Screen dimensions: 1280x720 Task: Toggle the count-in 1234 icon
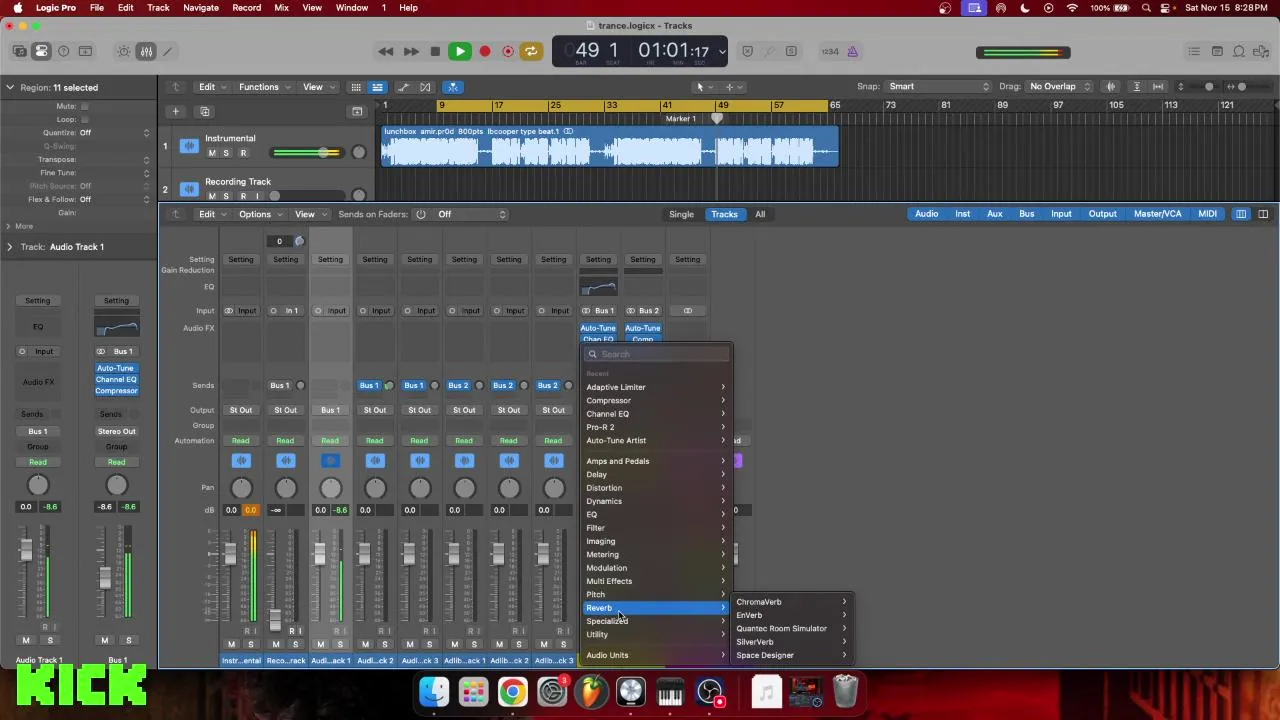tap(830, 51)
